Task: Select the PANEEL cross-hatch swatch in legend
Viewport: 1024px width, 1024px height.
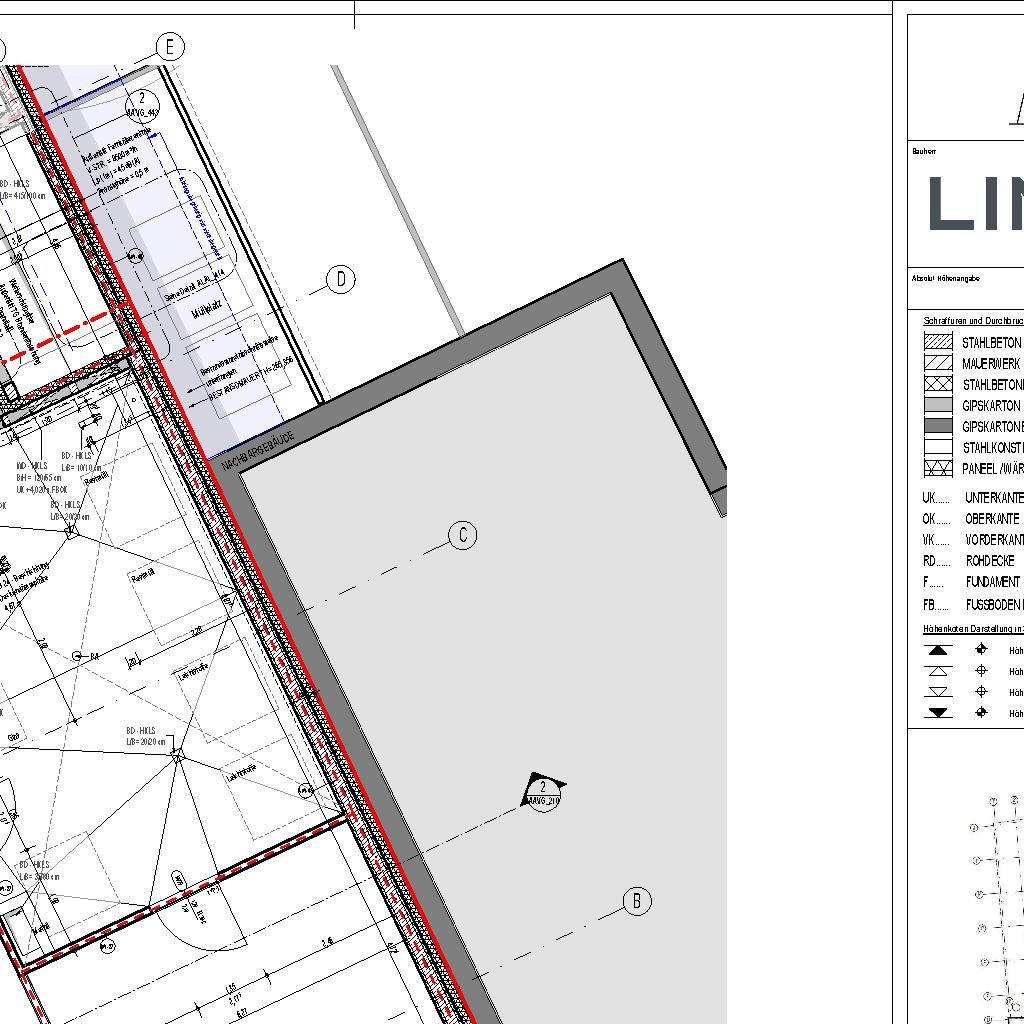Action: point(938,468)
